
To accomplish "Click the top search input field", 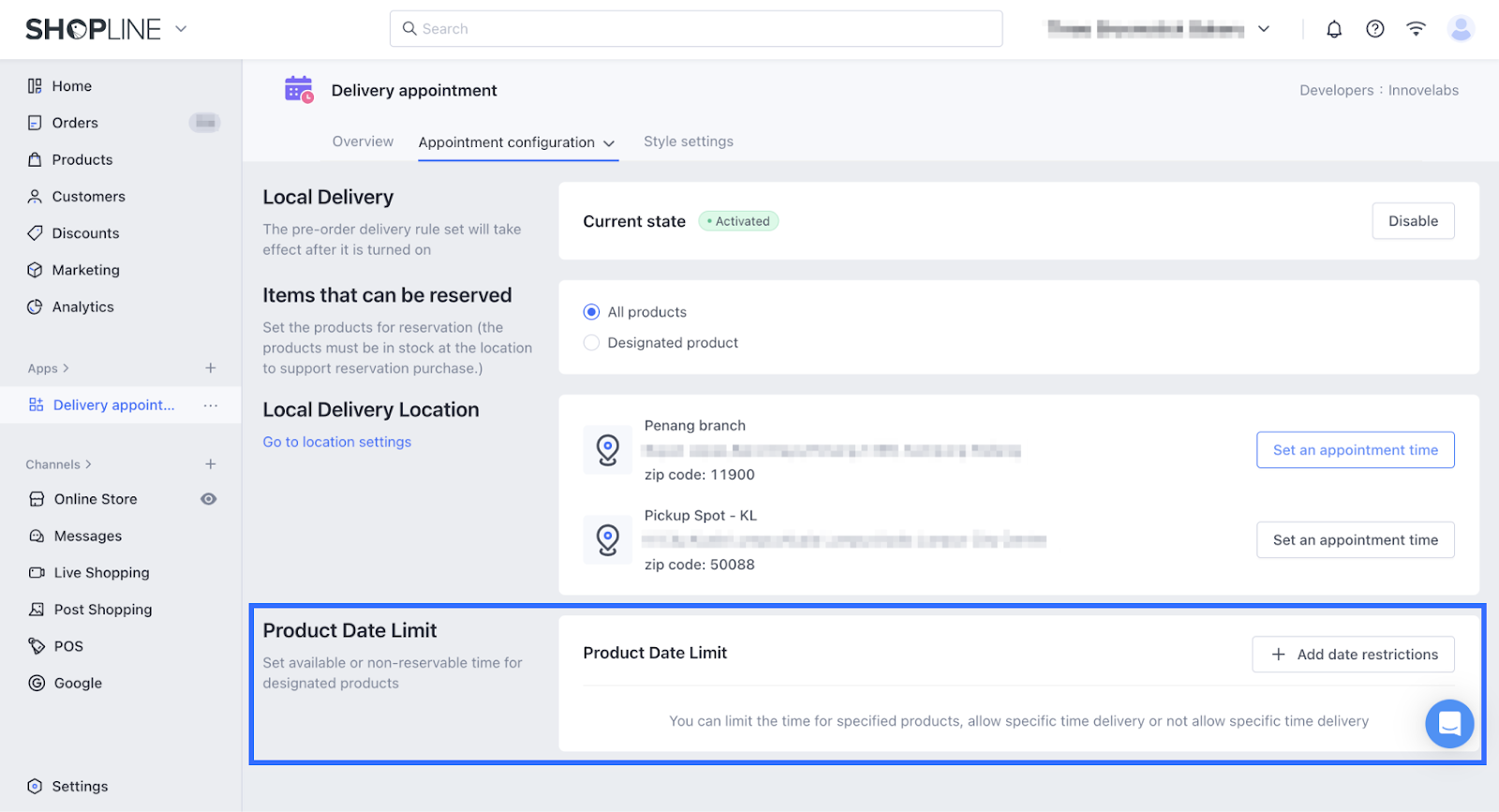I will (695, 29).
